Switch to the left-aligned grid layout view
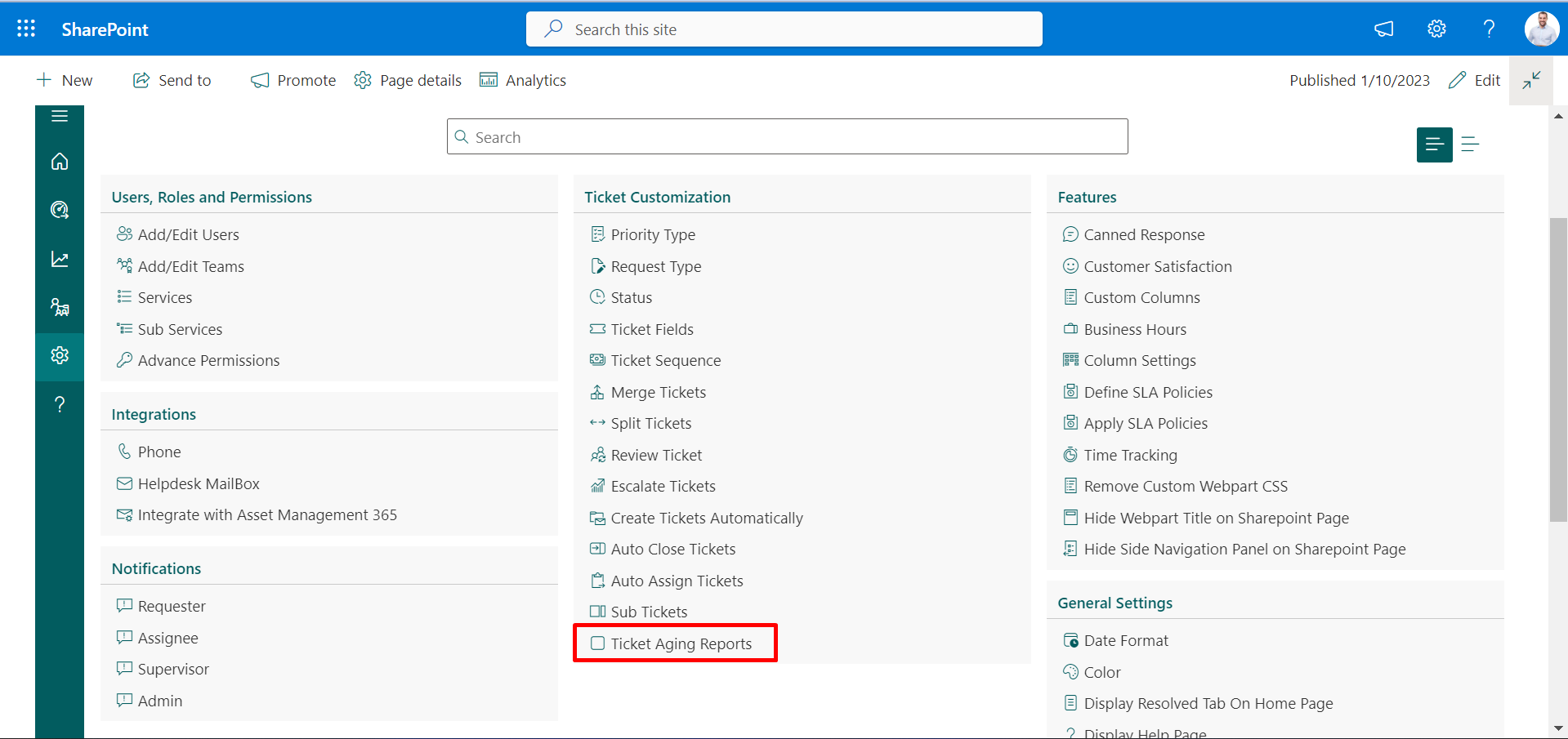1568x739 pixels. (1434, 145)
